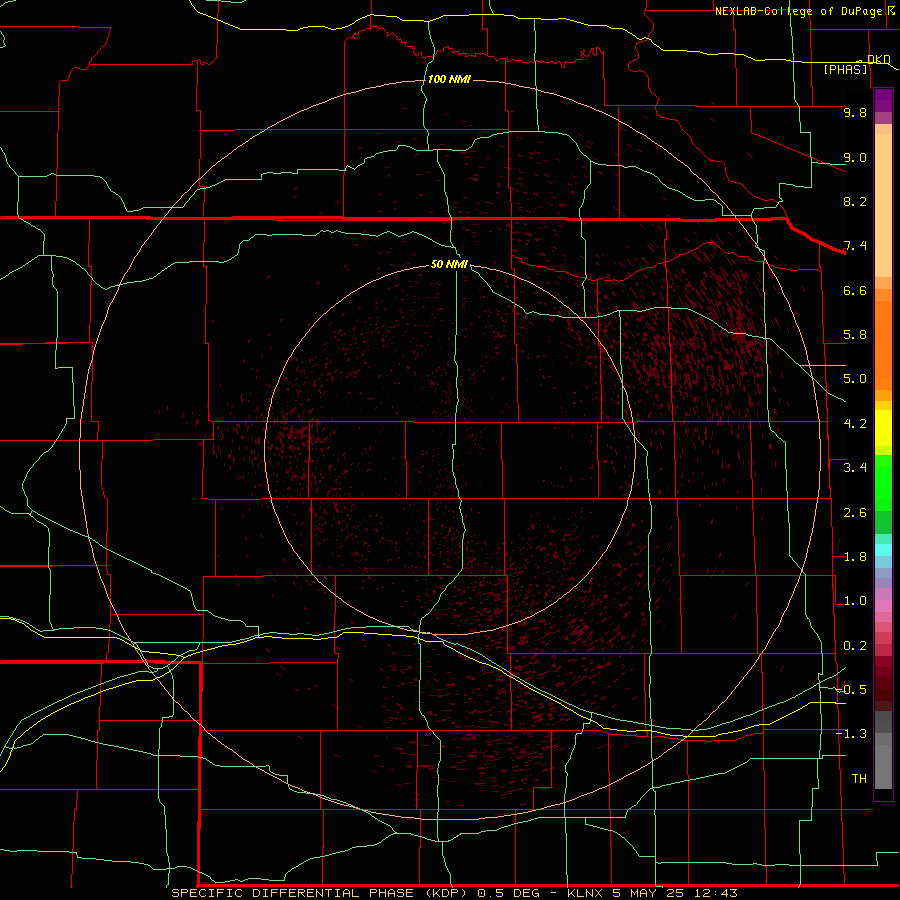This screenshot has width=900, height=900.
Task: Select the 100 NMI range ring label
Action: (x=449, y=79)
